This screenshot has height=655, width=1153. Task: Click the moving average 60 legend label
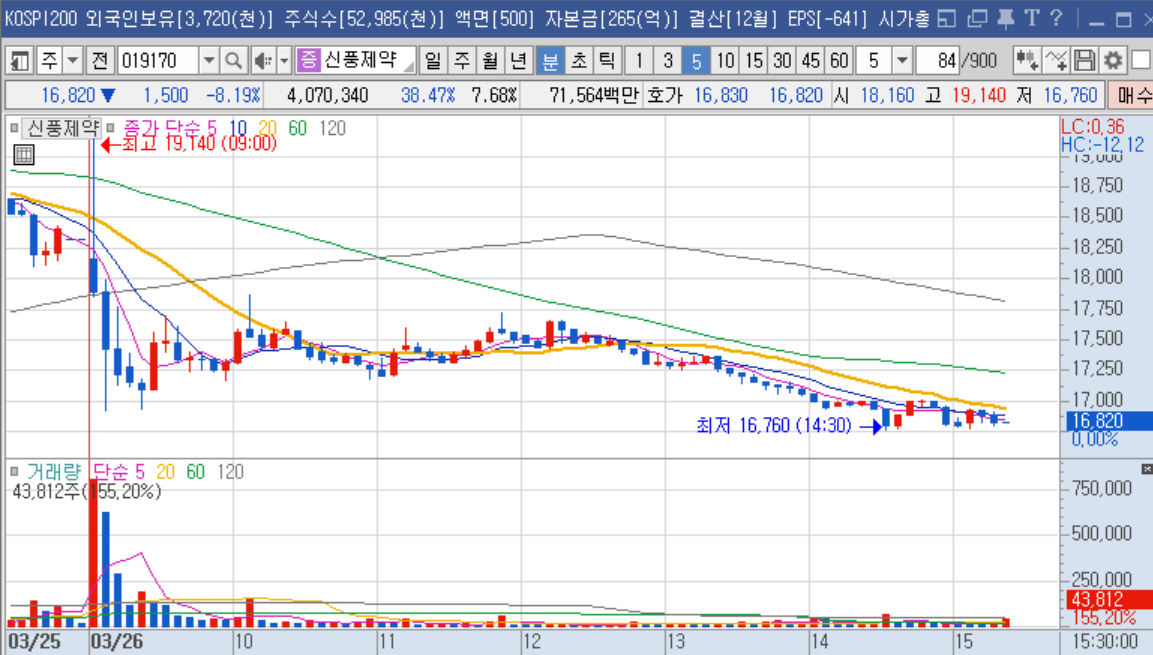pyautogui.click(x=297, y=129)
